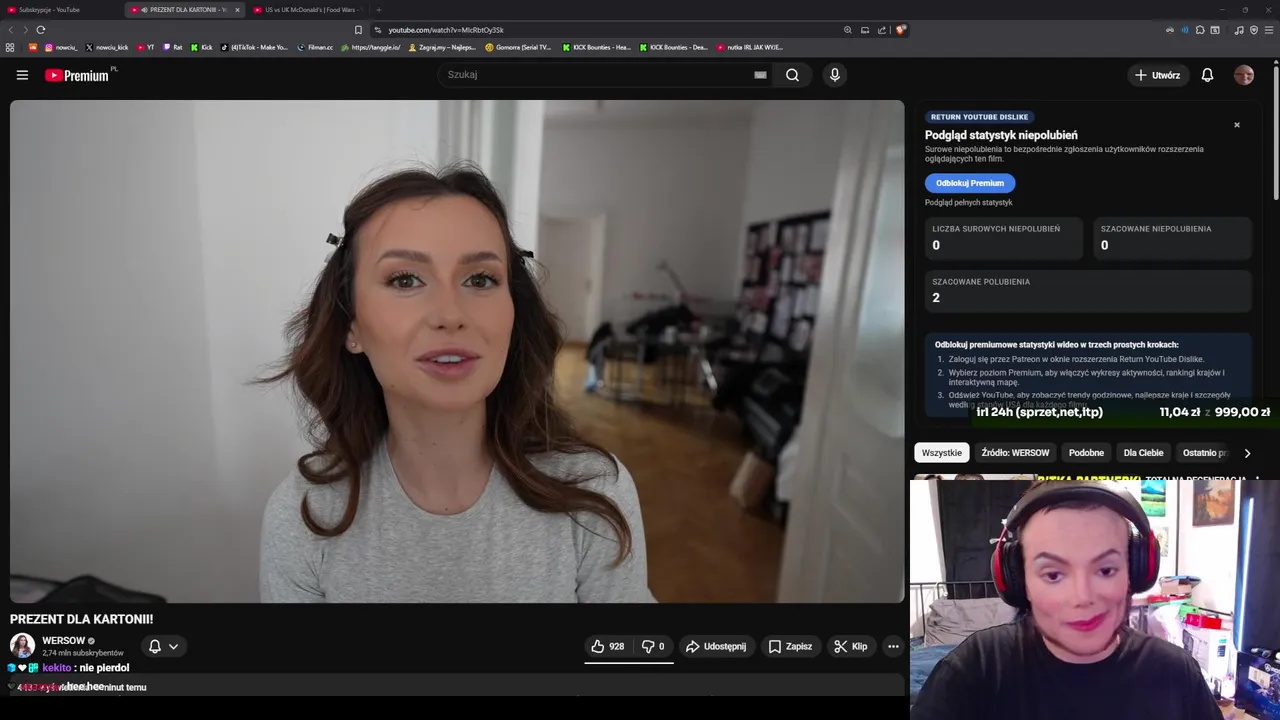Open the account avatar menu
The image size is (1280, 720).
(1244, 75)
